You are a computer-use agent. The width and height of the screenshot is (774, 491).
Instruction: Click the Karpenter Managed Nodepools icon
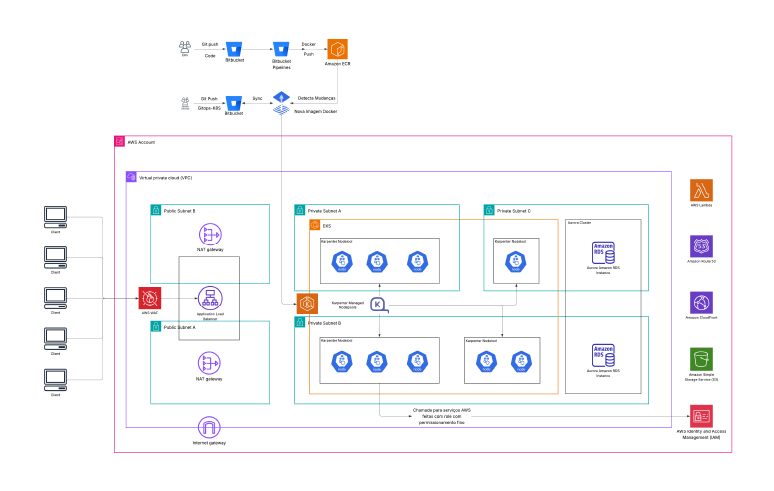[x=379, y=305]
